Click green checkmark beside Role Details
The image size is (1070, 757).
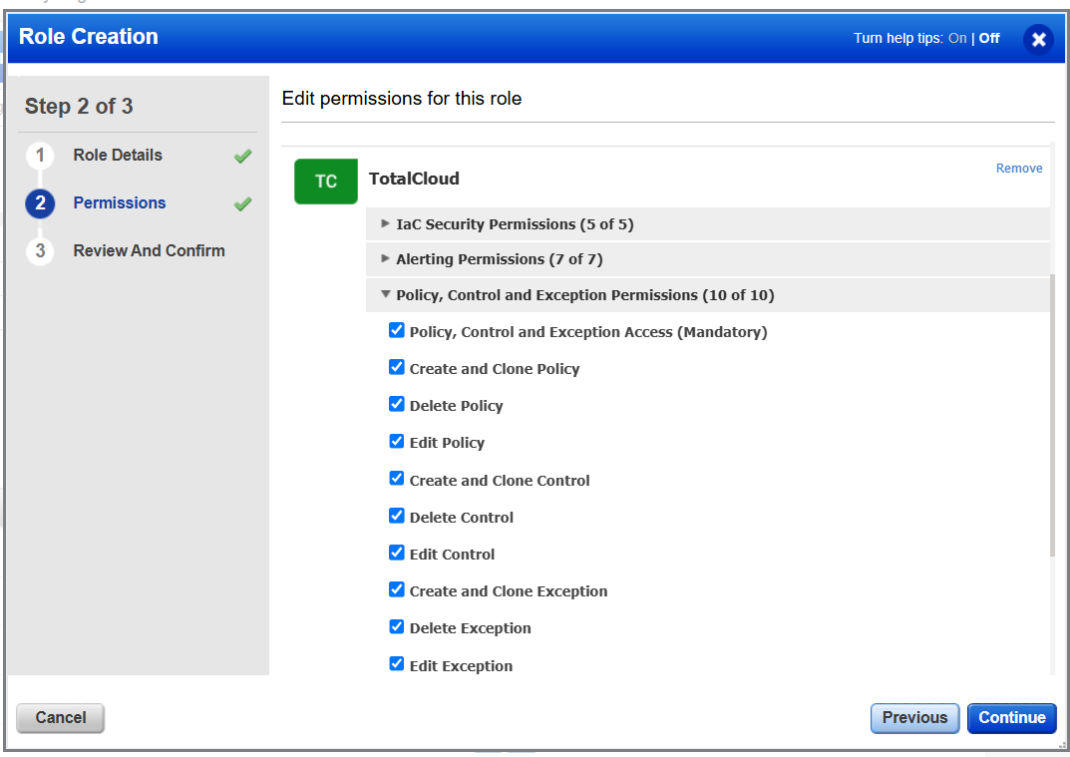[x=242, y=156]
